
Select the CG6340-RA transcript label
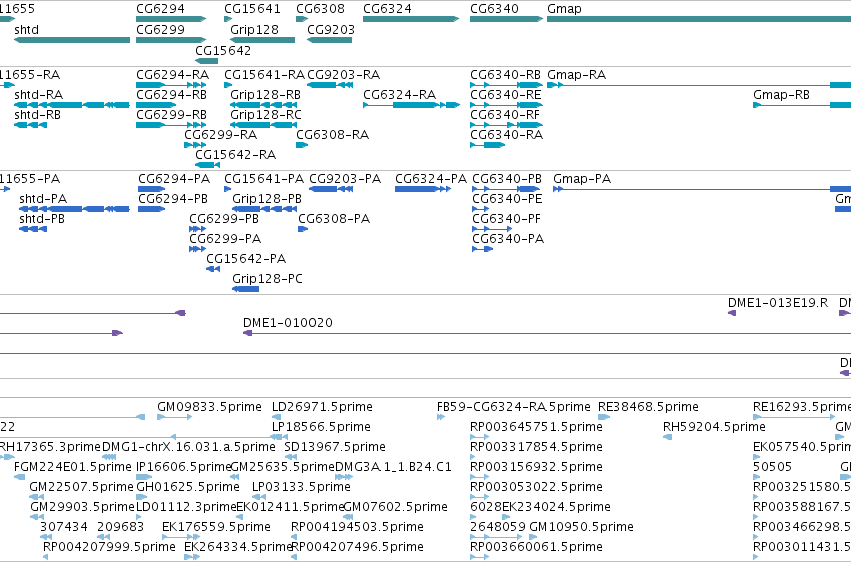506,135
